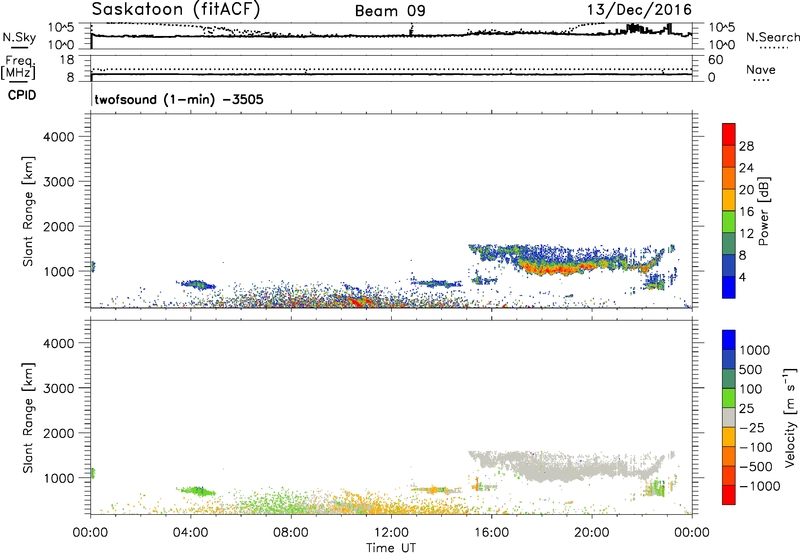Viewport: 800px width, 554px height.
Task: Click the "Beam 09" heading
Action: [390, 11]
